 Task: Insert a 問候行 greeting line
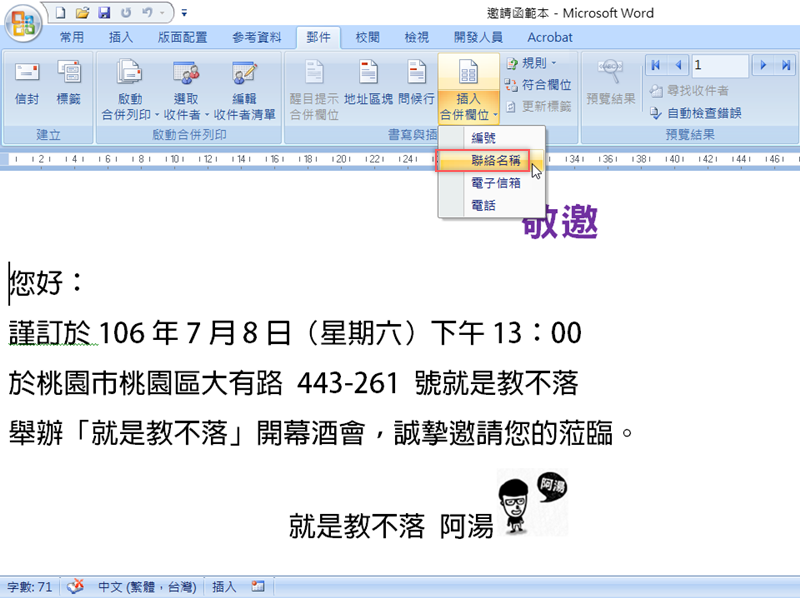[x=416, y=83]
